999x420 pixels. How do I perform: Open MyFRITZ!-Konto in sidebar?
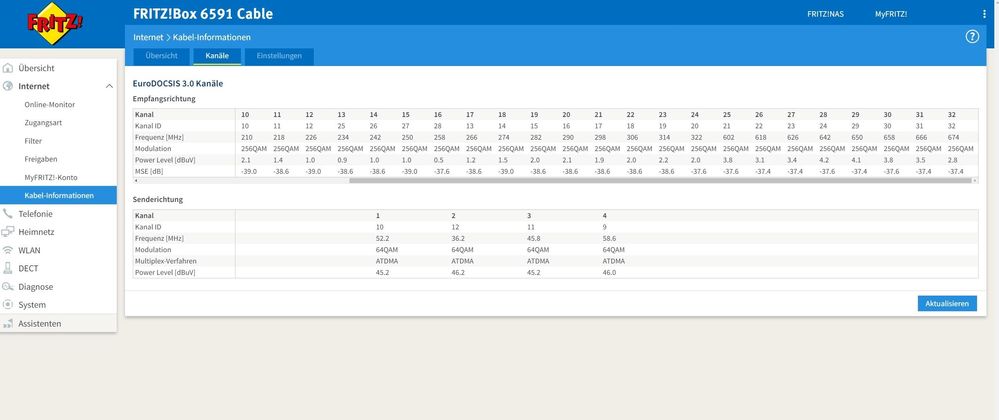point(51,177)
